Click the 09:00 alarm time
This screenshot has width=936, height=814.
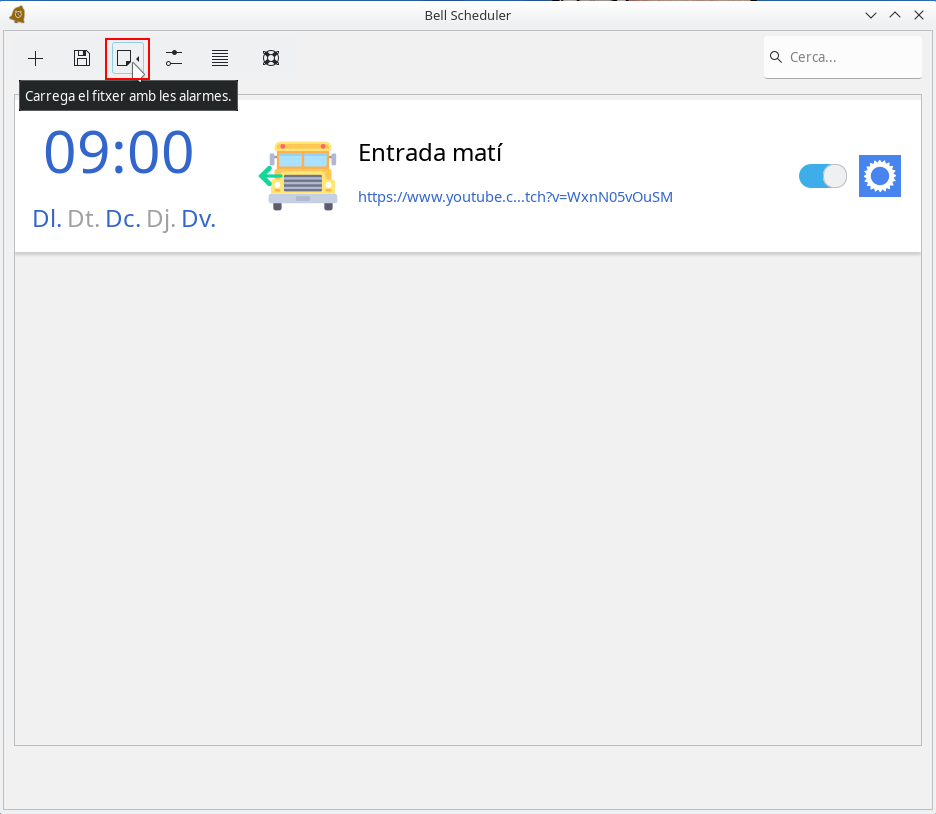pyautogui.click(x=118, y=153)
